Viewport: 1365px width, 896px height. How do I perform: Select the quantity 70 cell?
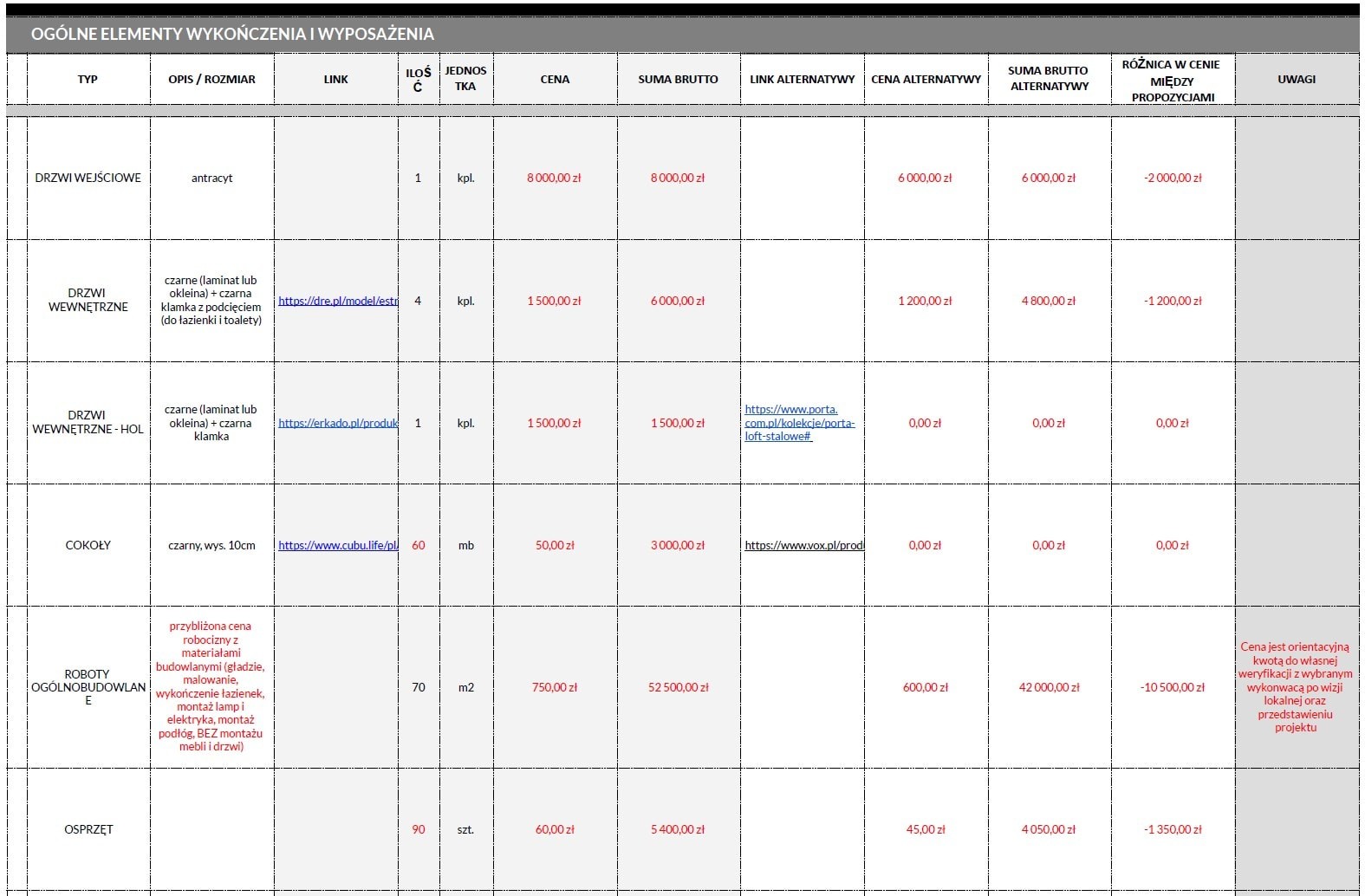tap(419, 687)
